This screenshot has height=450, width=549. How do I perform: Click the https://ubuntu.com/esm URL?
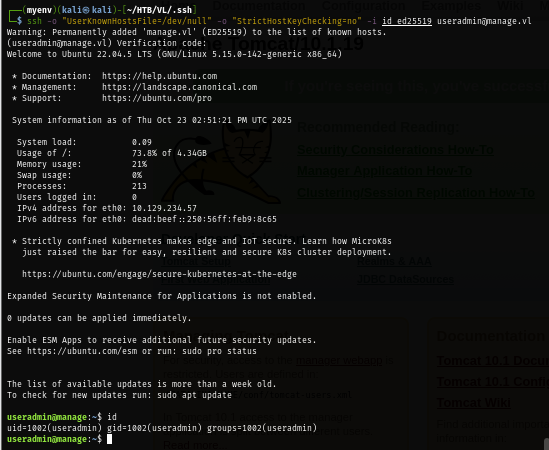[82, 351]
